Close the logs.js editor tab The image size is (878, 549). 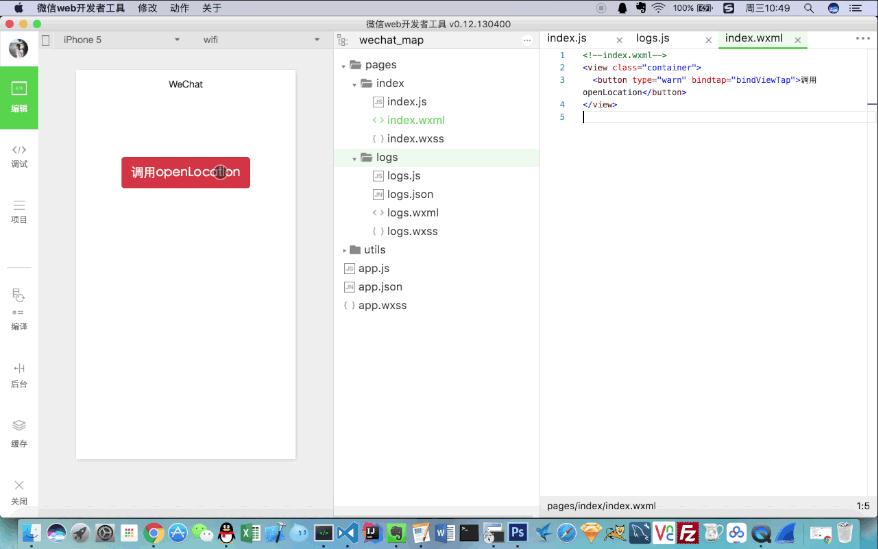tap(708, 40)
